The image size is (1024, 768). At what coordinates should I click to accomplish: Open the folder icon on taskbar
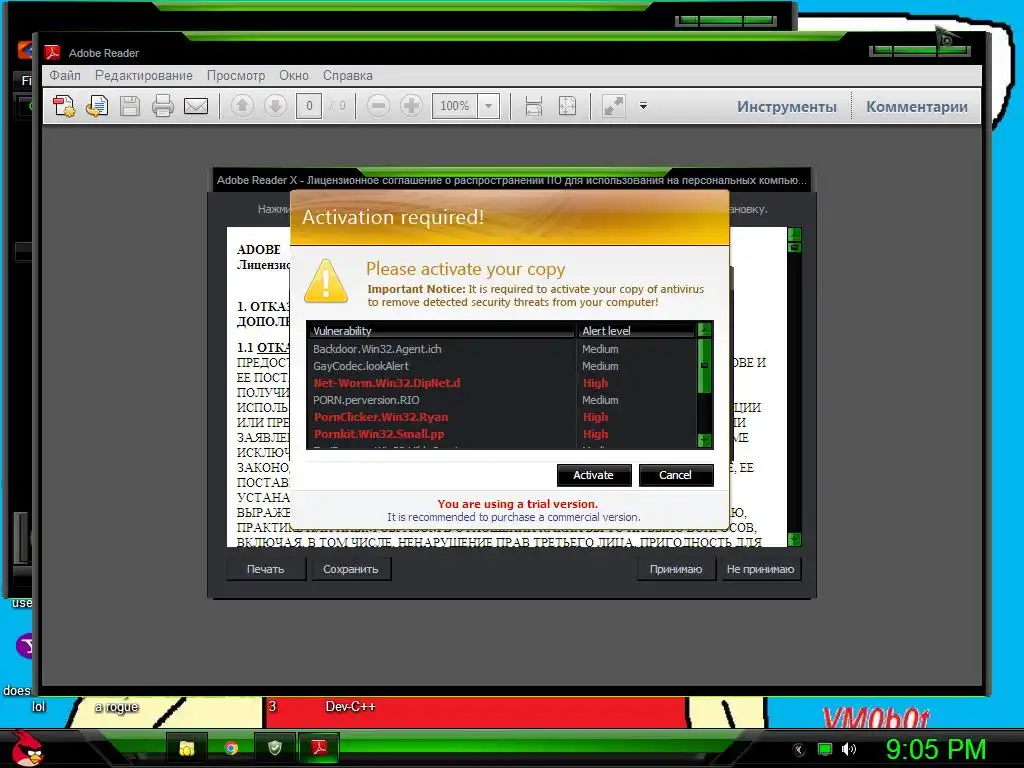click(x=187, y=748)
